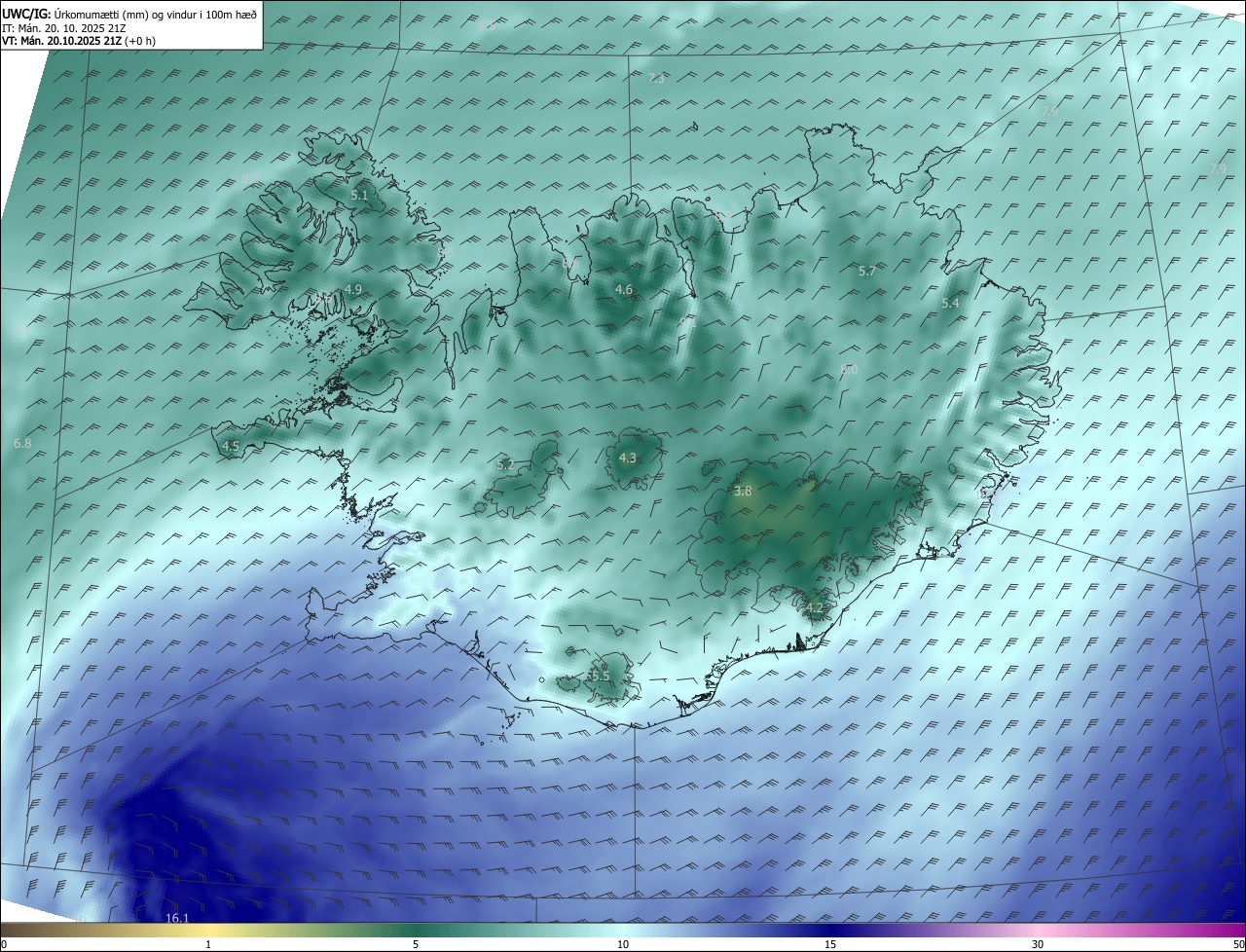Click the 5.1 value over the Westfjords

[x=359, y=196]
